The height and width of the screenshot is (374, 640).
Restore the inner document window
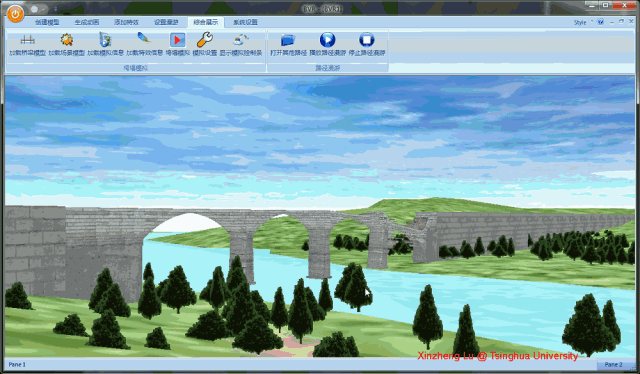click(x=621, y=22)
